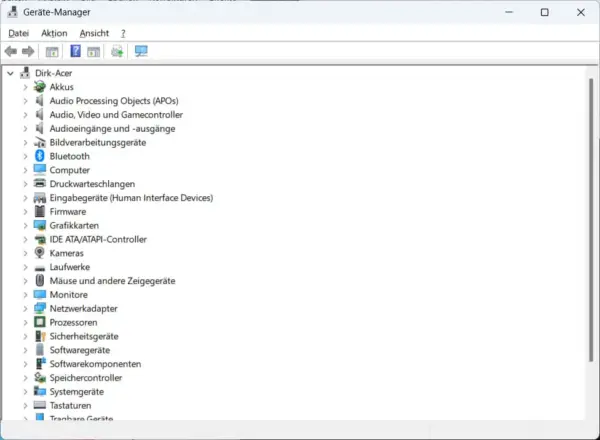Expand Audio Processing Objects (APOs)

coord(25,101)
